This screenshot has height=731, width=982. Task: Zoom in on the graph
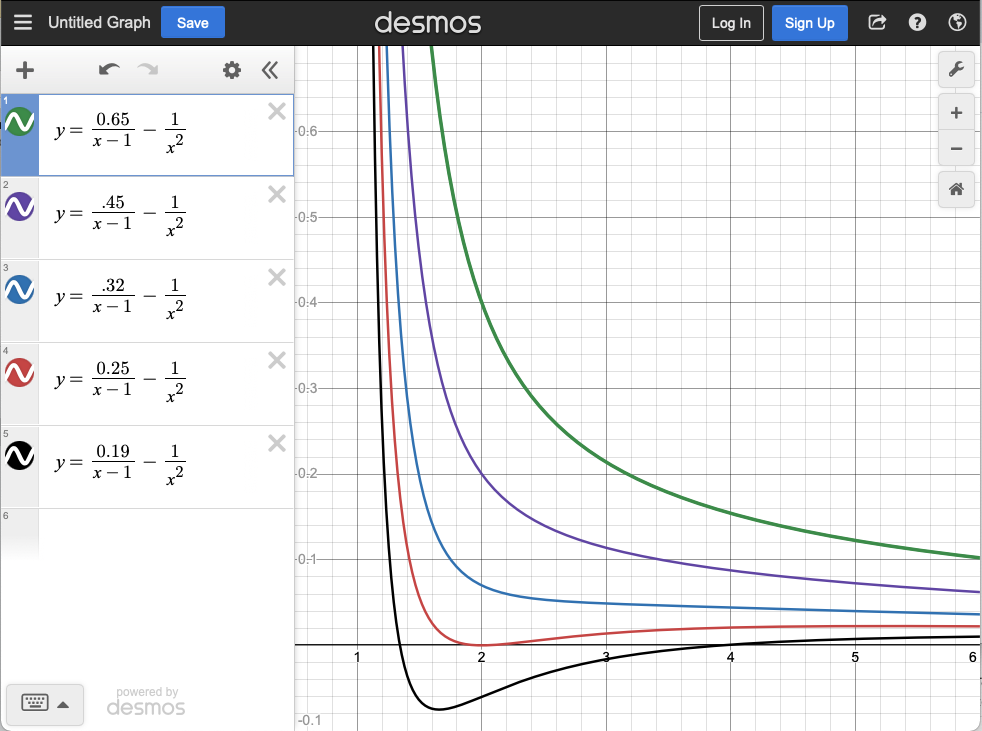pyautogui.click(x=956, y=113)
